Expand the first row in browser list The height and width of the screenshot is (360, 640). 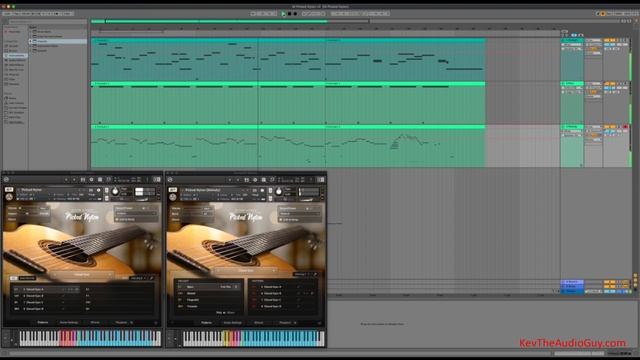point(31,31)
